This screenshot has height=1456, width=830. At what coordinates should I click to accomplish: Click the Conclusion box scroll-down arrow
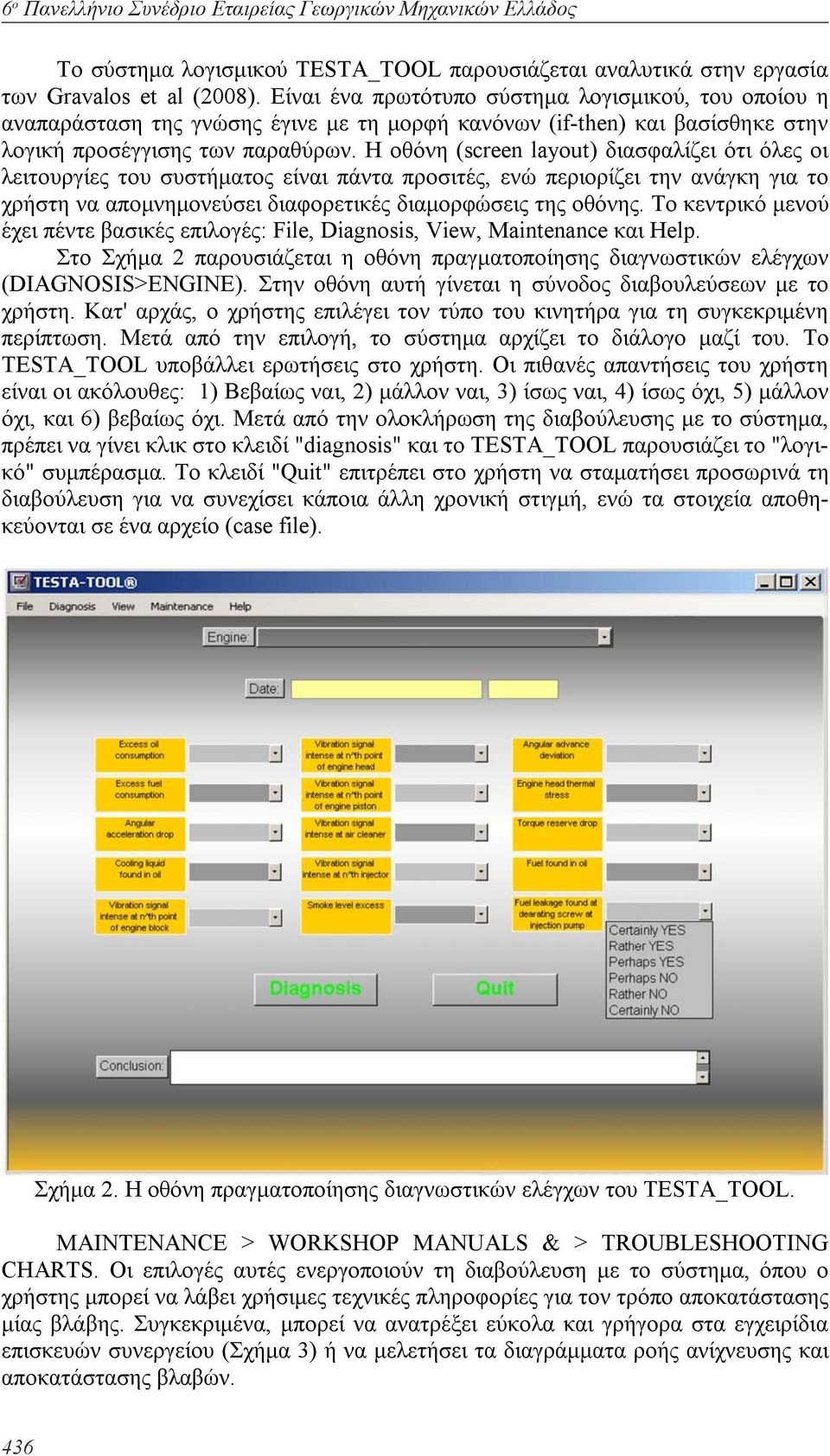[x=703, y=1078]
